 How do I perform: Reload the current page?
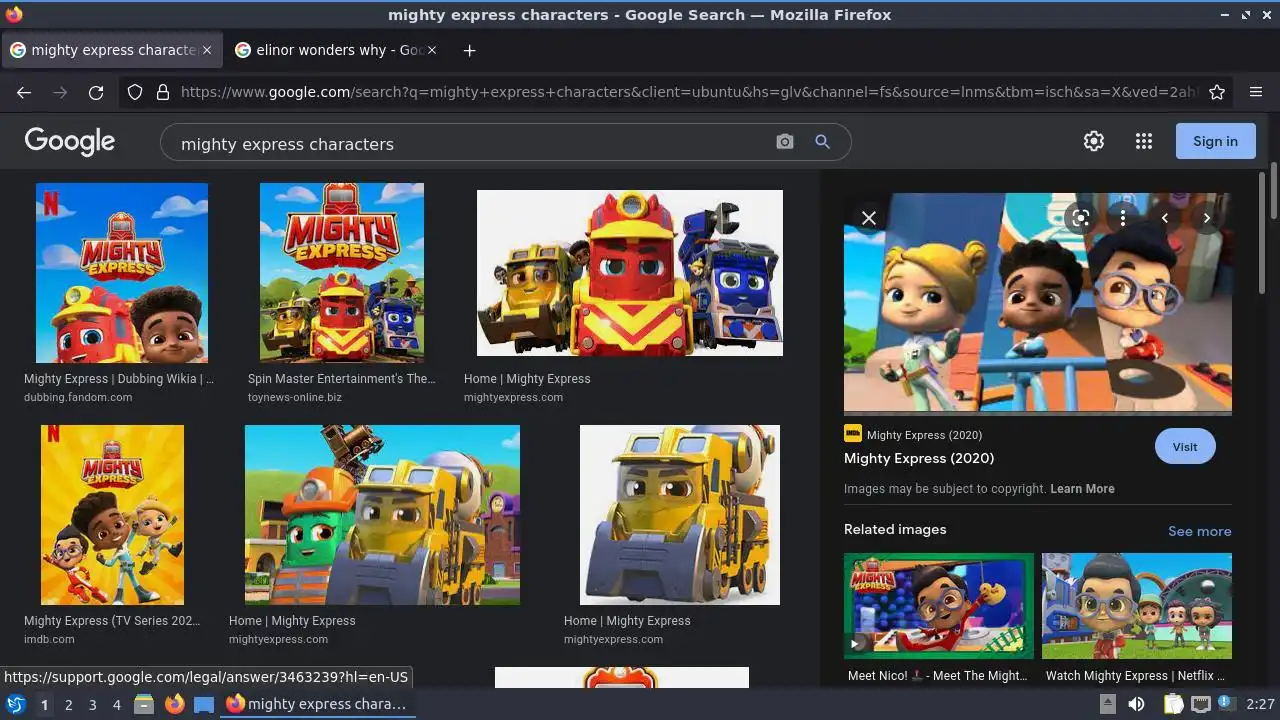(x=96, y=92)
